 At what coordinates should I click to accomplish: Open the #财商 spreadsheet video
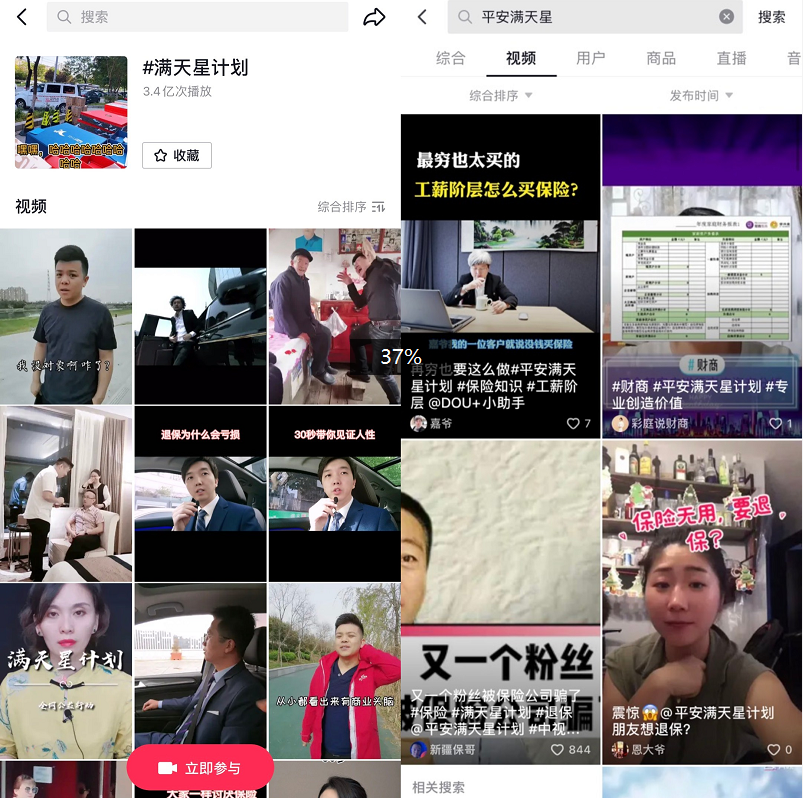pyautogui.click(x=702, y=276)
